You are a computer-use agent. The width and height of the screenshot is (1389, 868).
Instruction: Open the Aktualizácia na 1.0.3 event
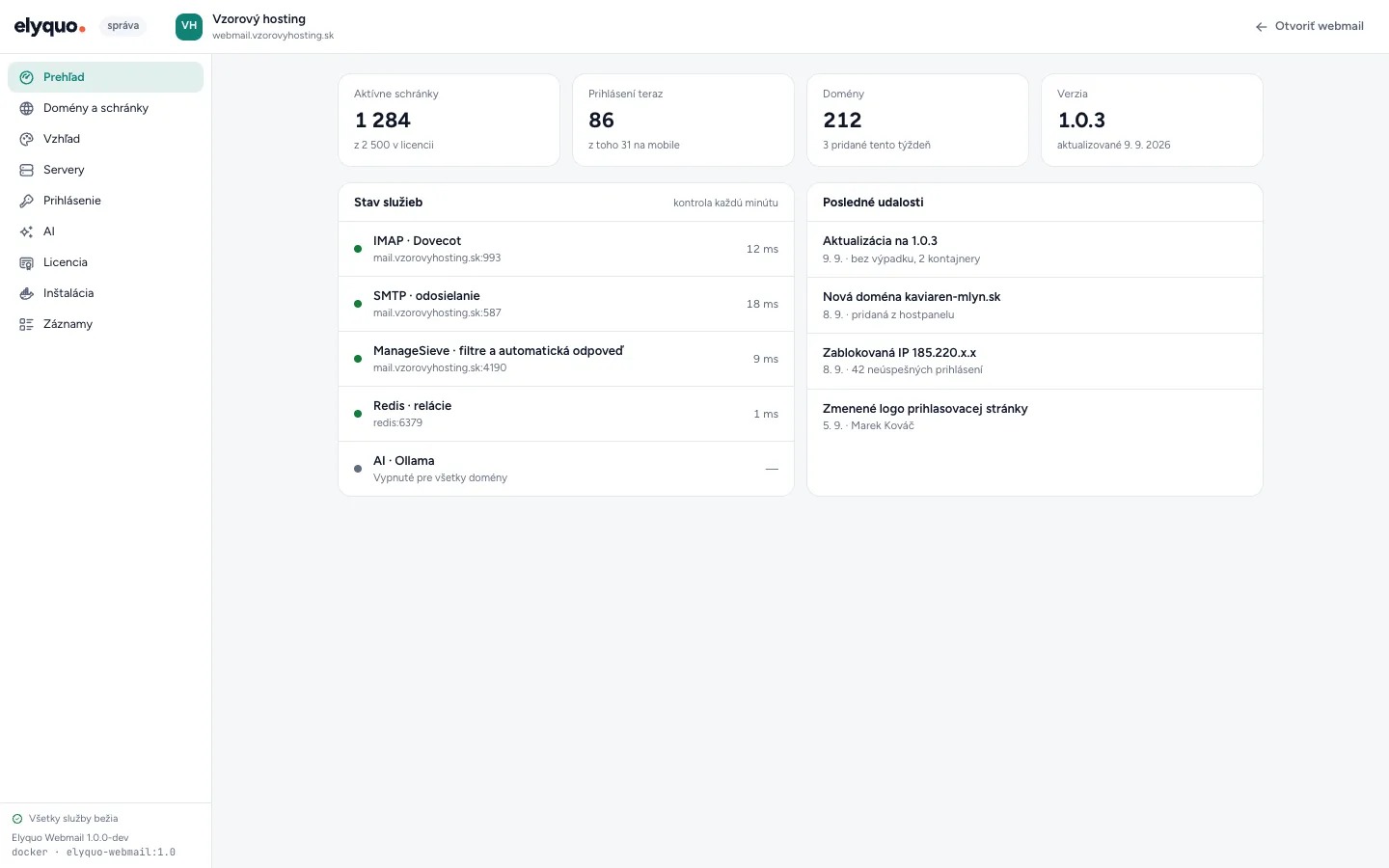pos(1035,250)
